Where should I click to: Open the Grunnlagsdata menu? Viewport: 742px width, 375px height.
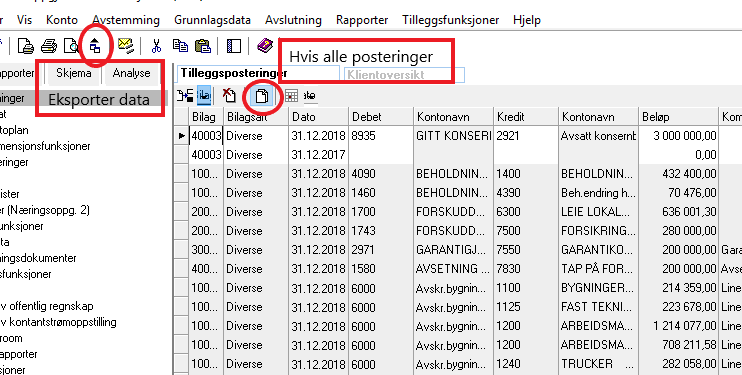tap(212, 20)
